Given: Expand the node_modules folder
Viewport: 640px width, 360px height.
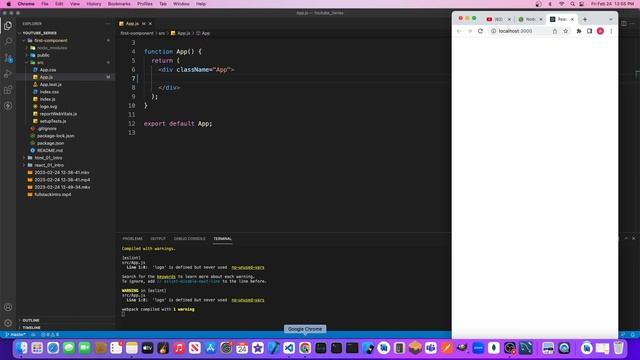Looking at the screenshot, I should (x=27, y=48).
